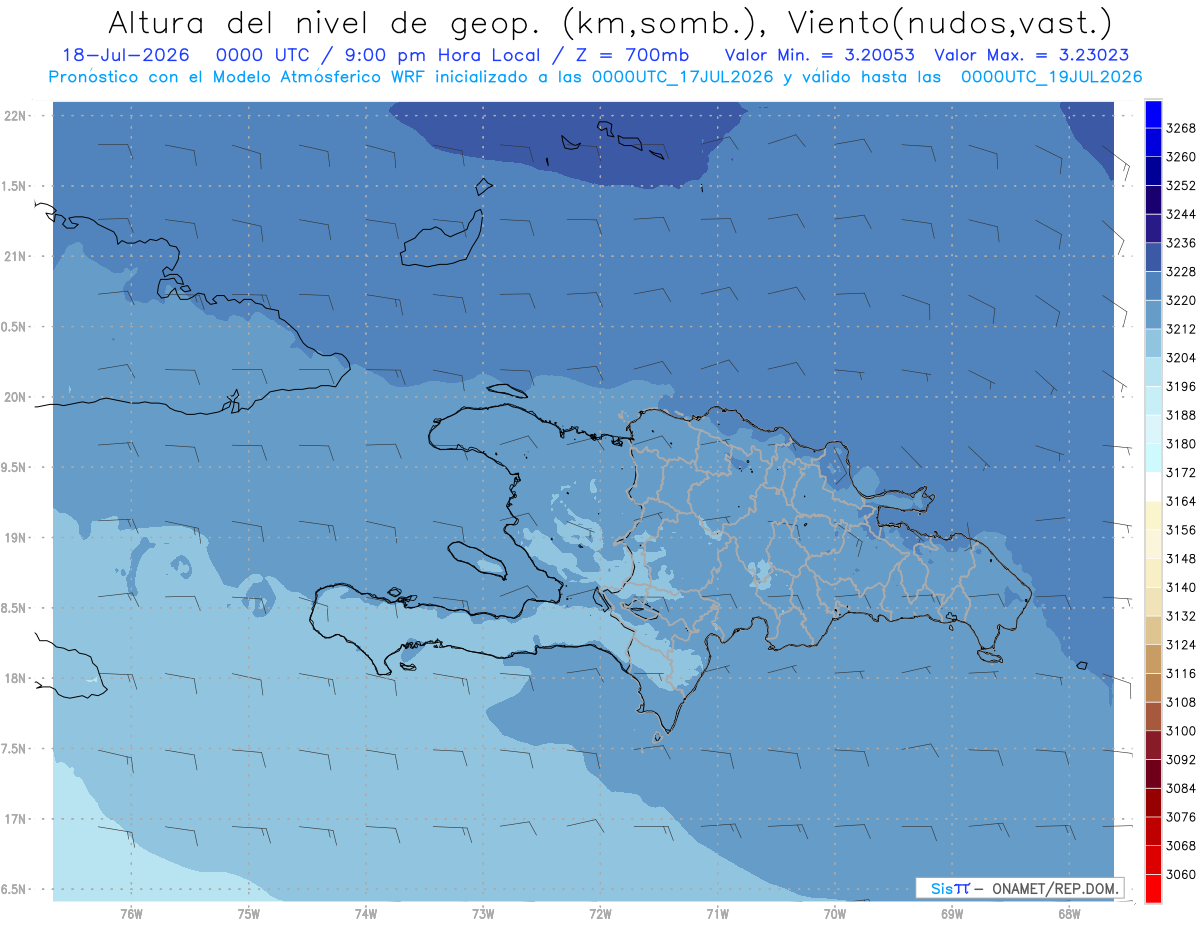Click the 3252 color bar value
Viewport: 1200px width, 927px height.
(1180, 186)
